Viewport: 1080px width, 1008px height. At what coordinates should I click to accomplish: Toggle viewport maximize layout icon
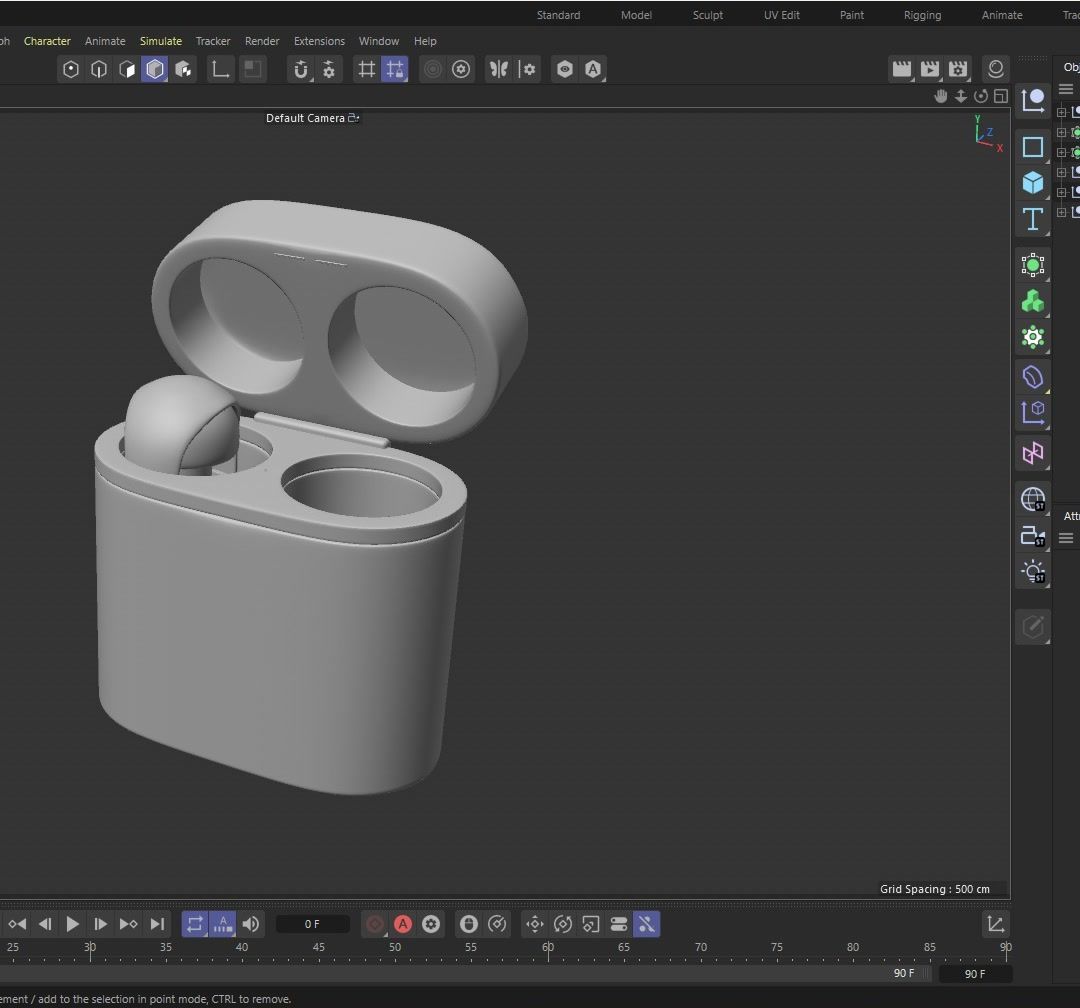[1001, 96]
